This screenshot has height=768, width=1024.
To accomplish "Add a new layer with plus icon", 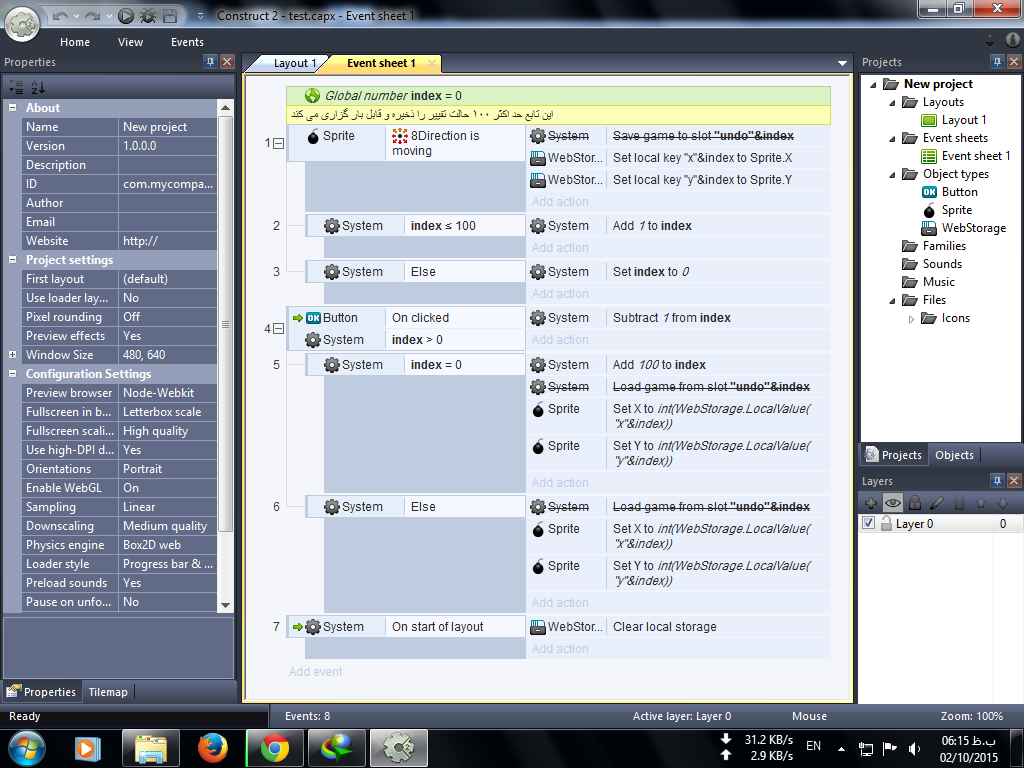I will click(871, 503).
